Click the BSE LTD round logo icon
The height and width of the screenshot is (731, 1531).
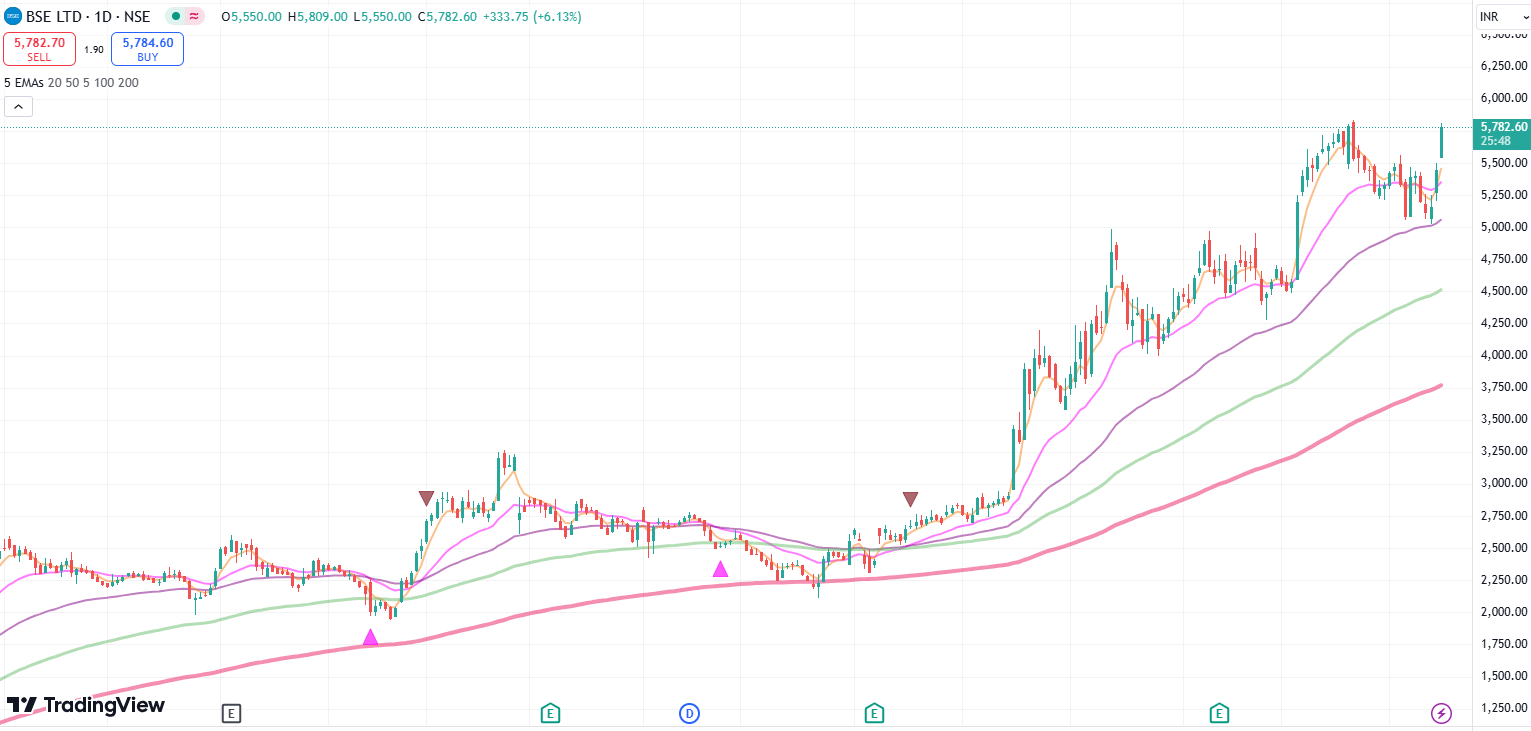[x=14, y=16]
